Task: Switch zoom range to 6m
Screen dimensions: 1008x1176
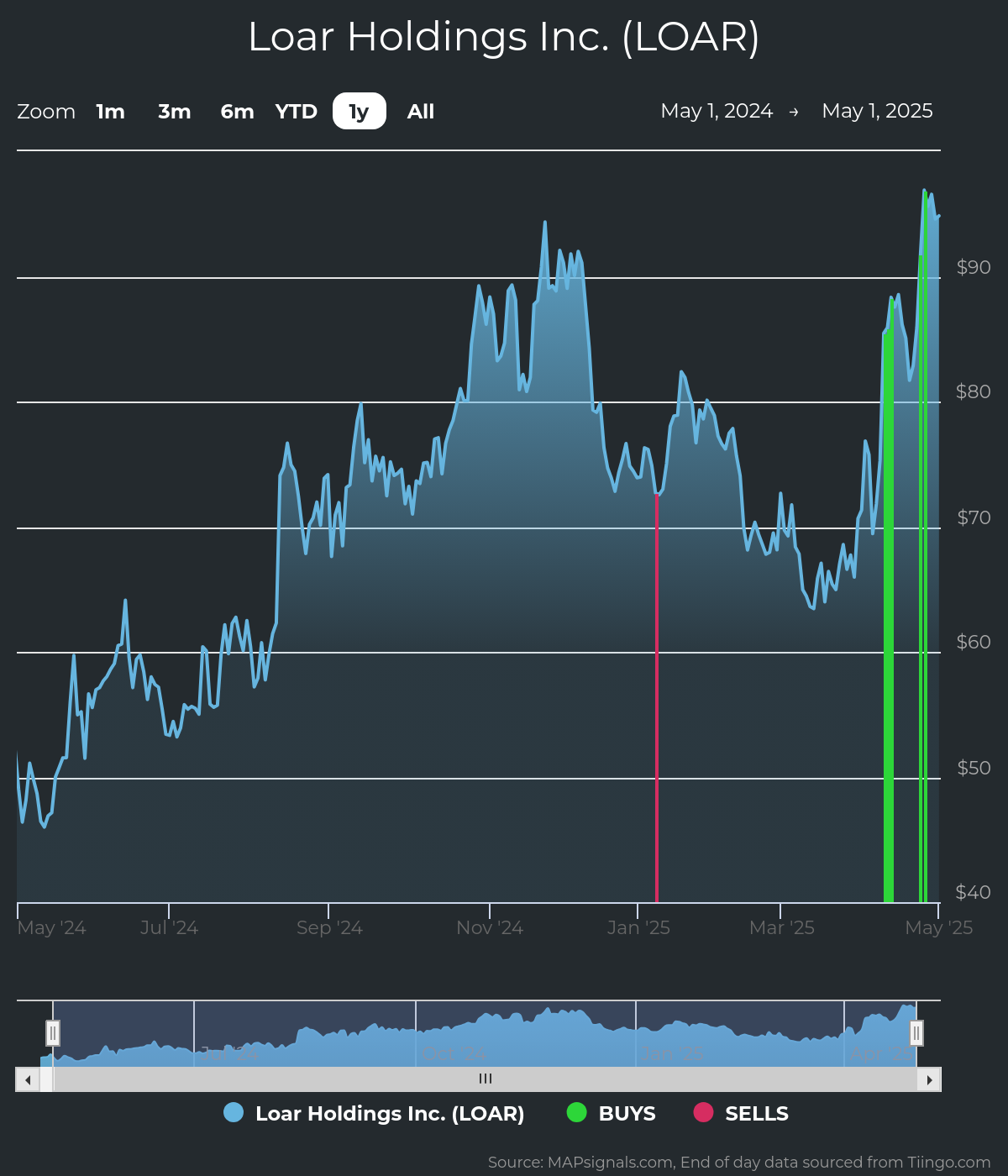Action: tap(238, 112)
